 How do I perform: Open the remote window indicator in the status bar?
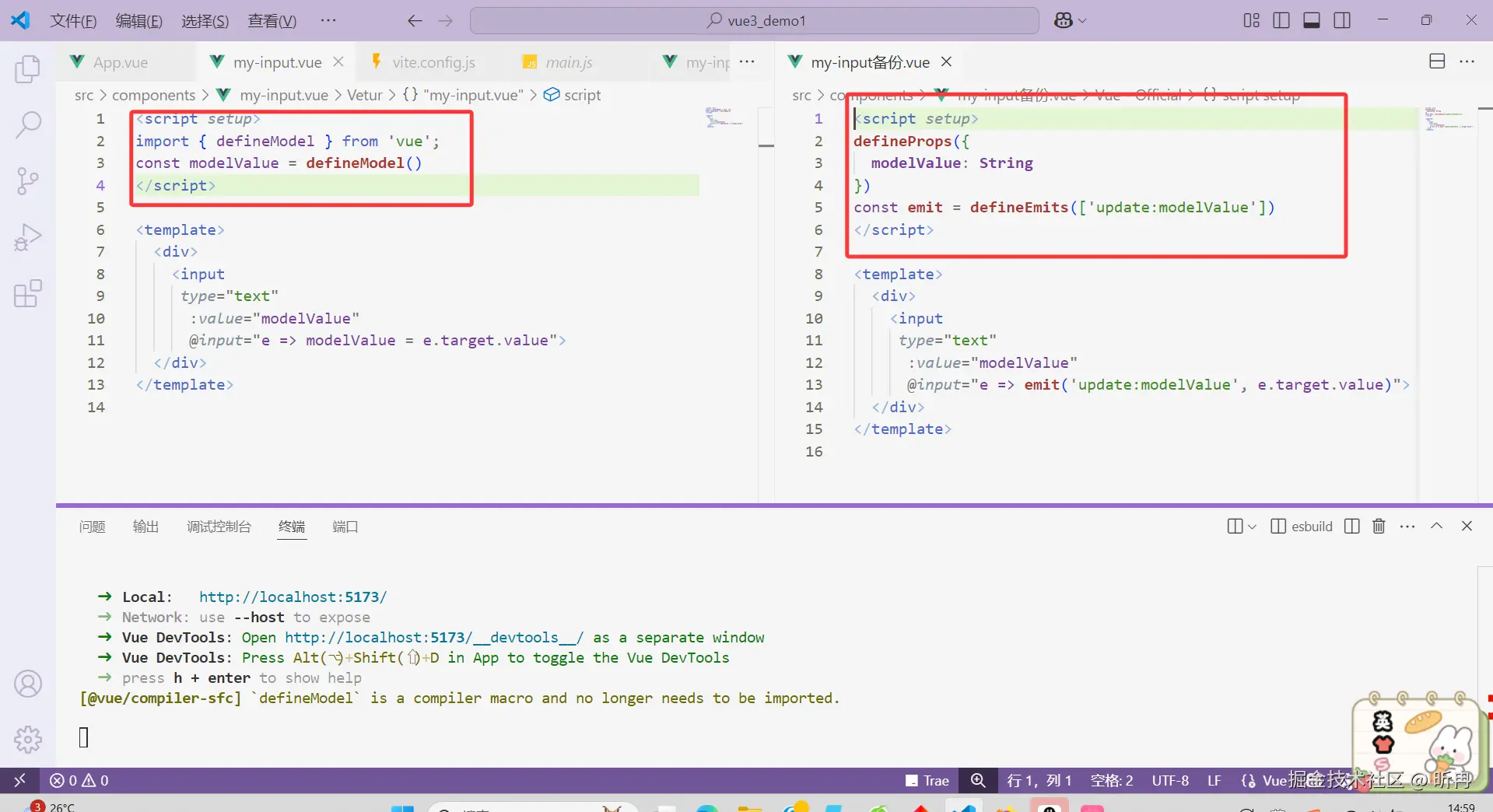20,780
